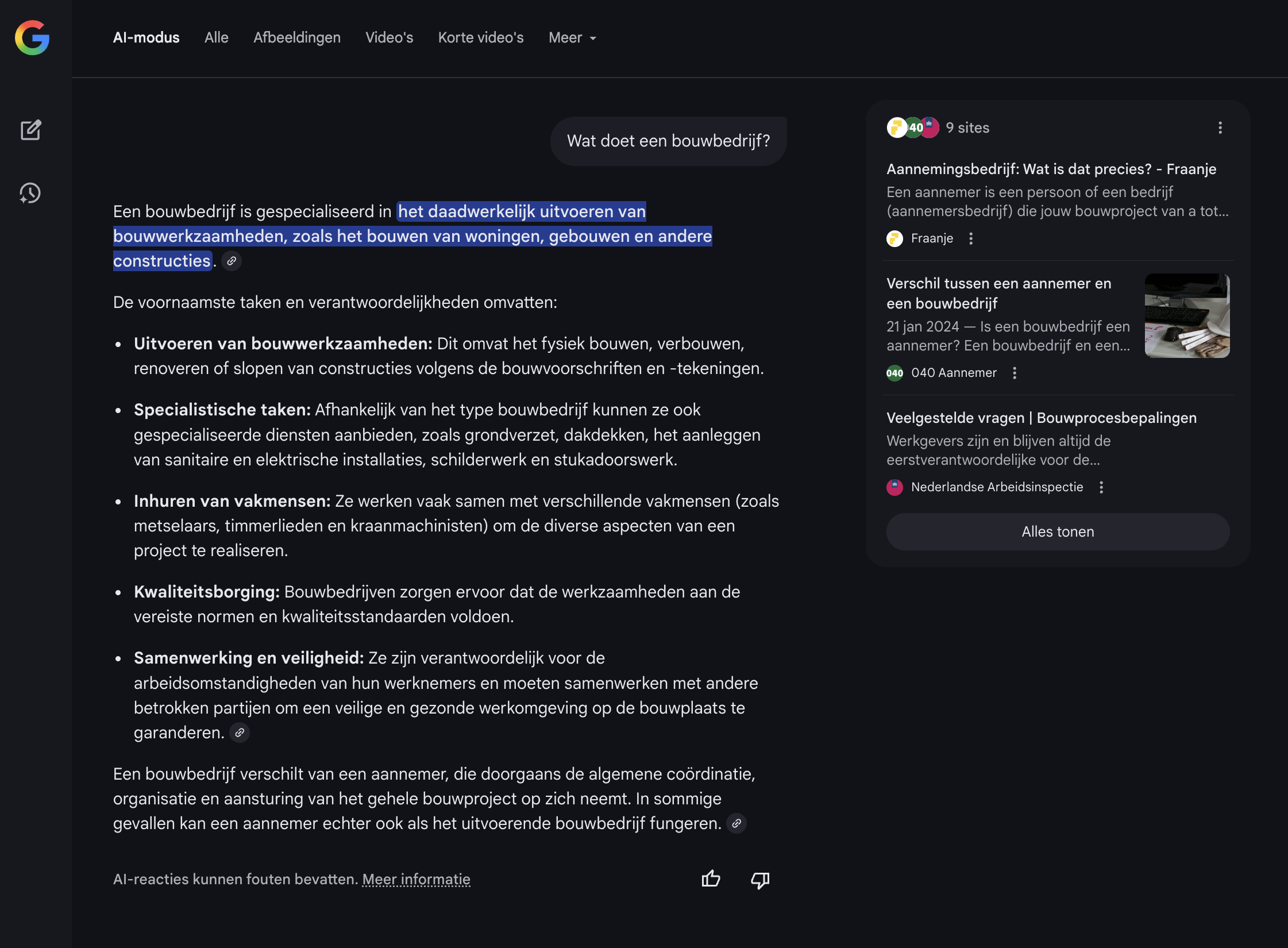The height and width of the screenshot is (948, 1288).
Task: Select the Alle results tab
Action: [x=217, y=38]
